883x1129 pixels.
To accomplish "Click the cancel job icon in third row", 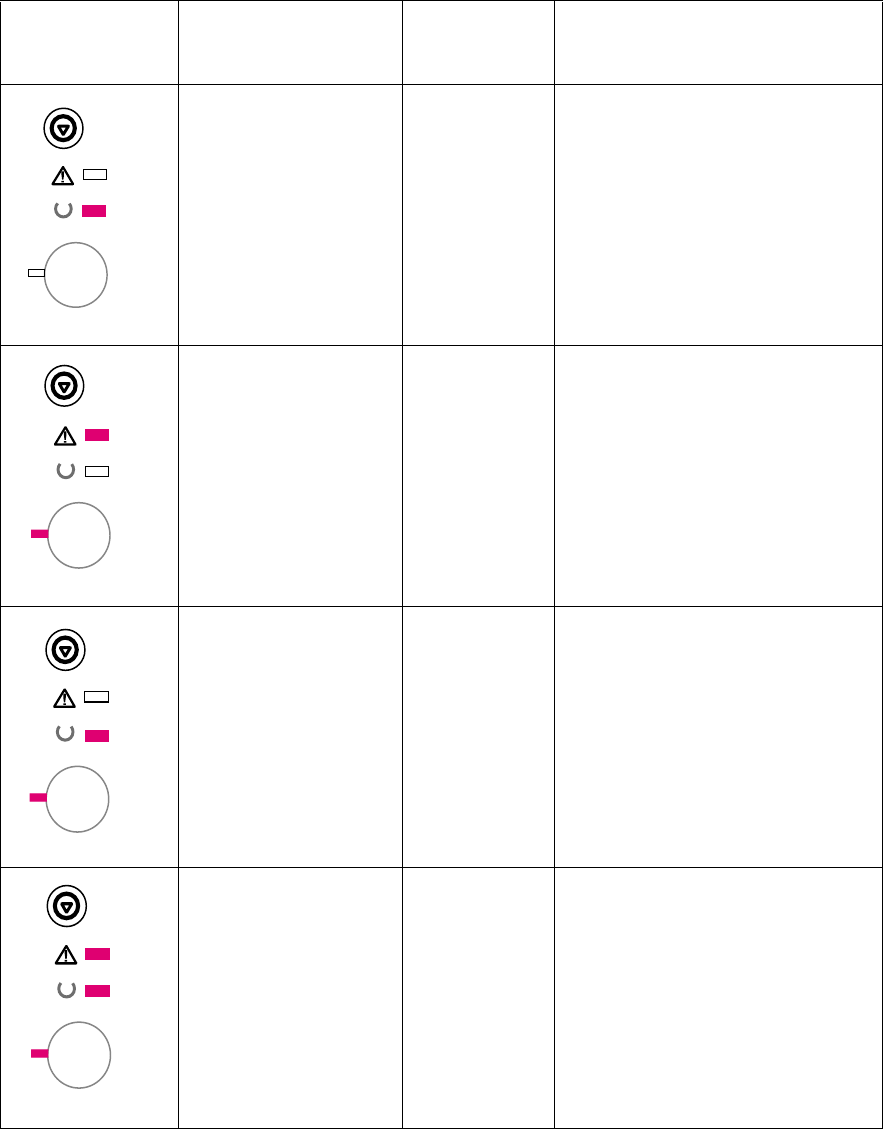I will pyautogui.click(x=66, y=650).
